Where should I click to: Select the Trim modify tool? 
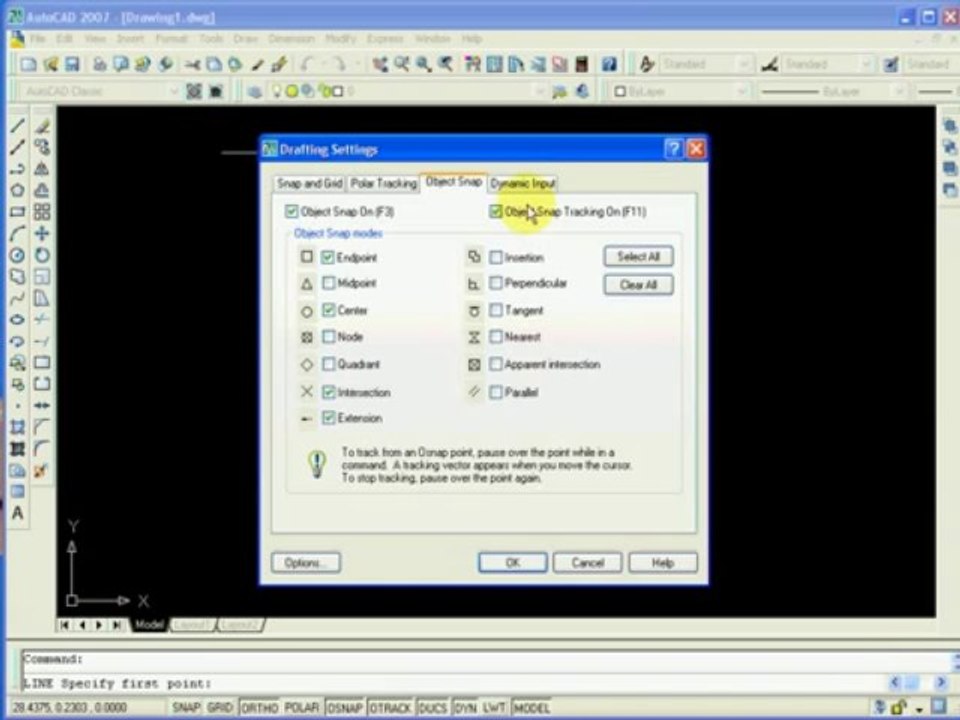pos(42,320)
